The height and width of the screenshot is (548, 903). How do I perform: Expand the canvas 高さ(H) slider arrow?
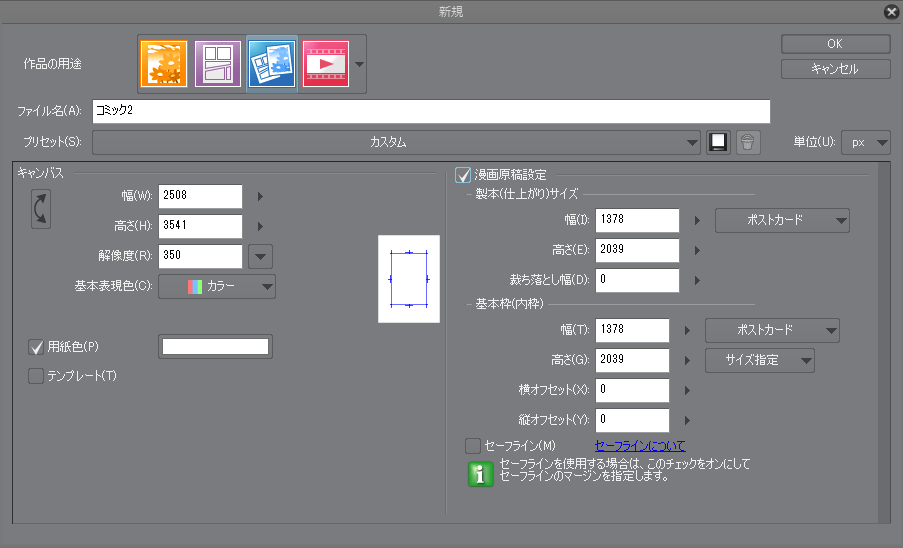[260, 226]
